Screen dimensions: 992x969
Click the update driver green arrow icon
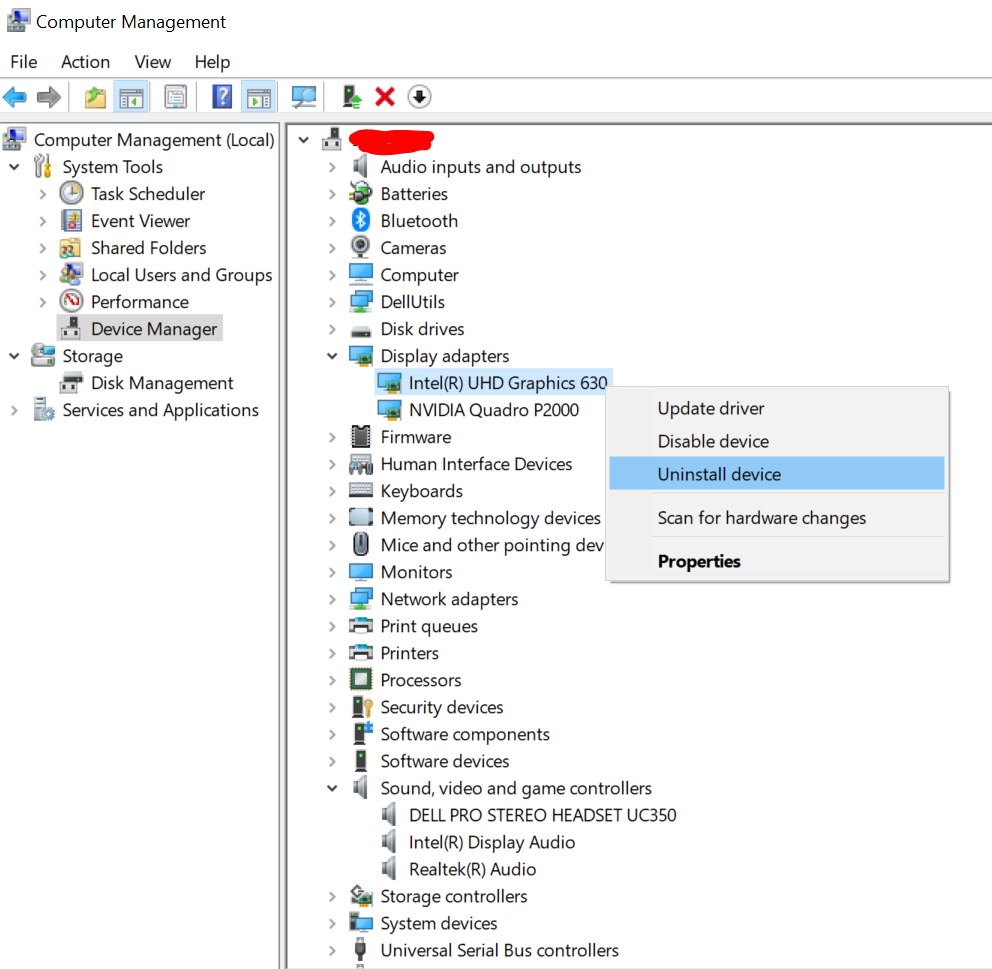click(352, 97)
